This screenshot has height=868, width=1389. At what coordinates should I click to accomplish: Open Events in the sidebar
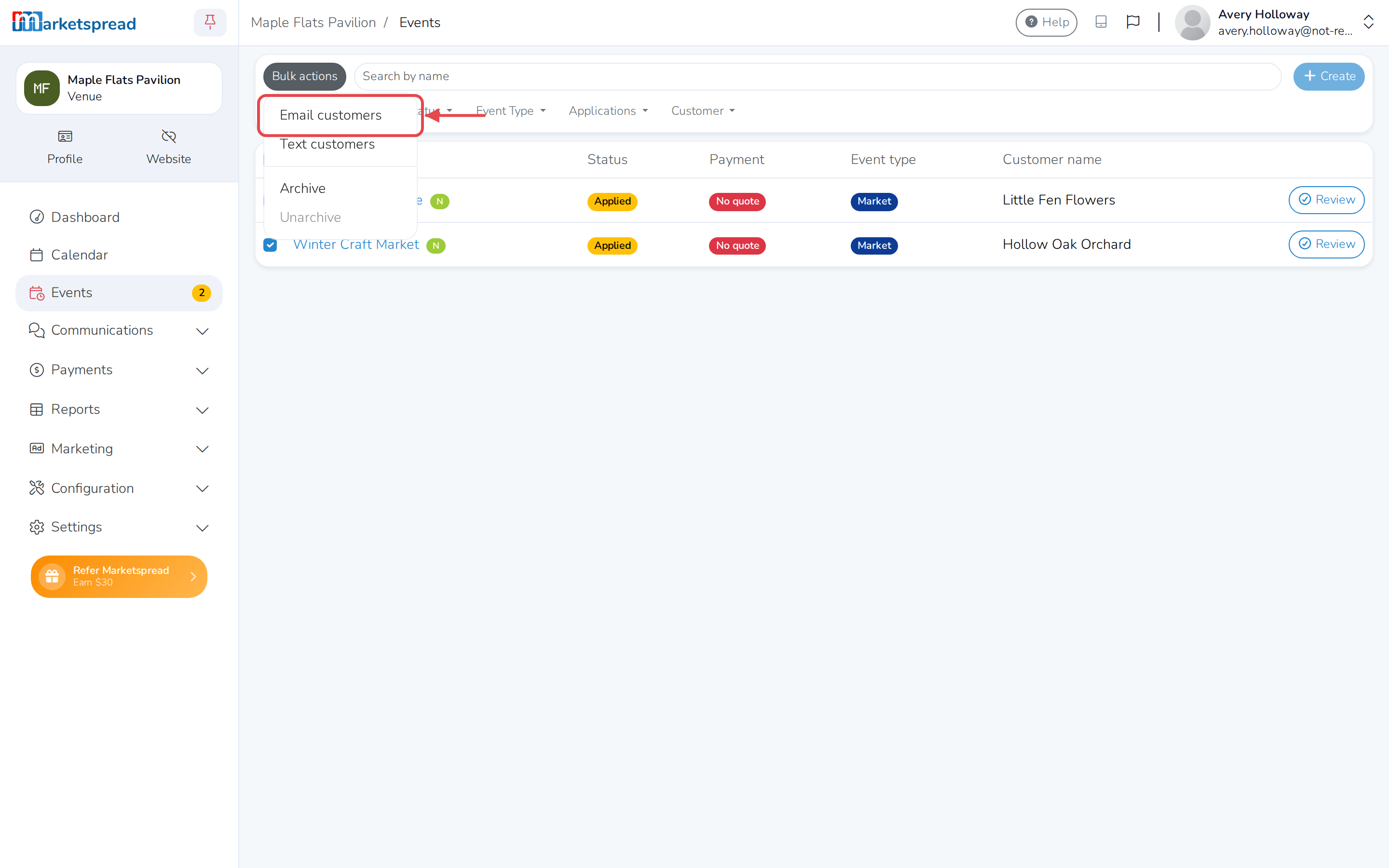coord(119,293)
